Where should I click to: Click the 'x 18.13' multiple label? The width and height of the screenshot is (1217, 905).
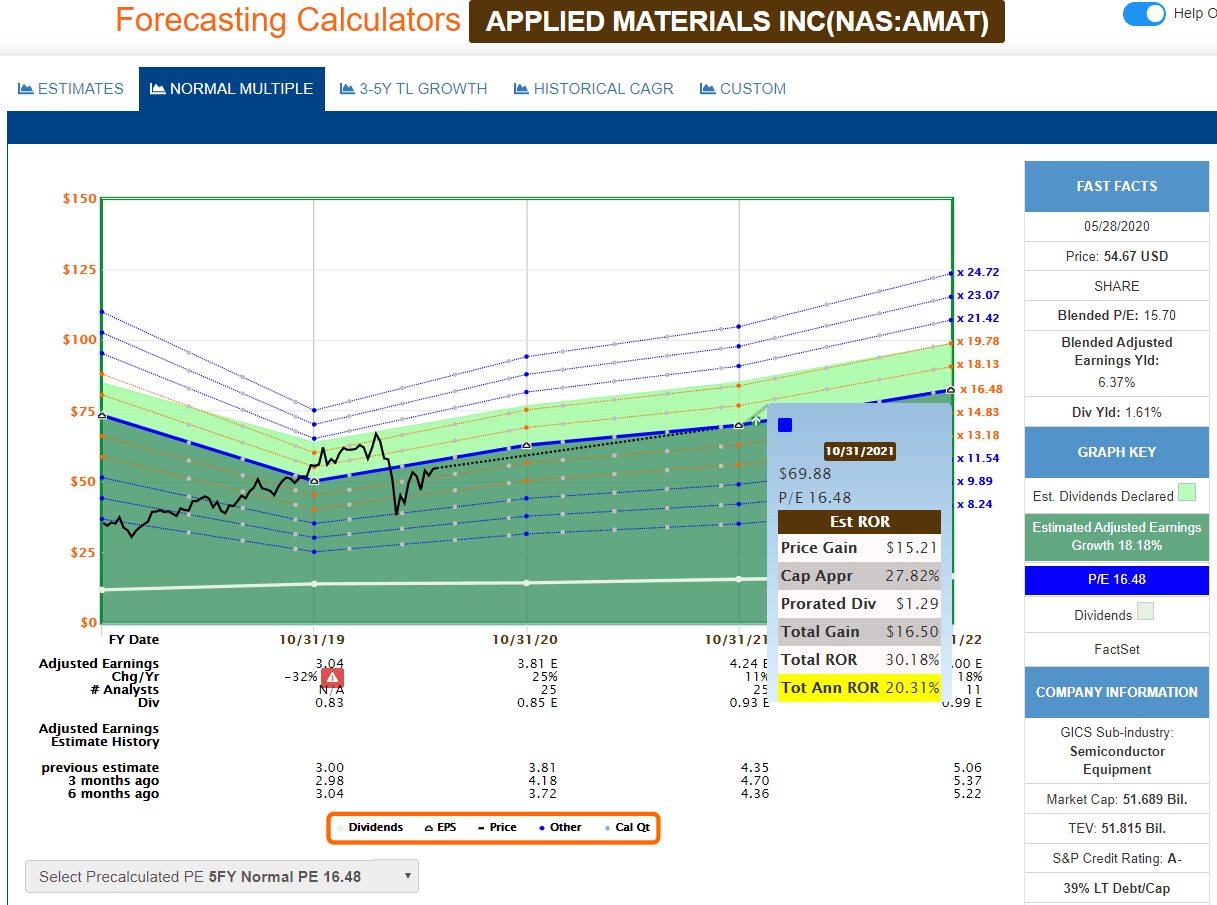coord(977,364)
